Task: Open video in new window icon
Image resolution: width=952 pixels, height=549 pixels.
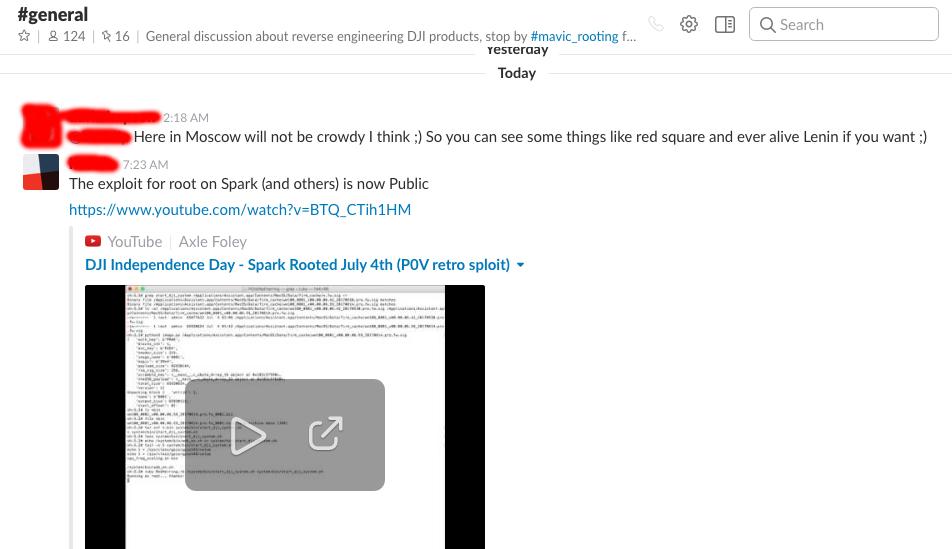Action: click(326, 434)
